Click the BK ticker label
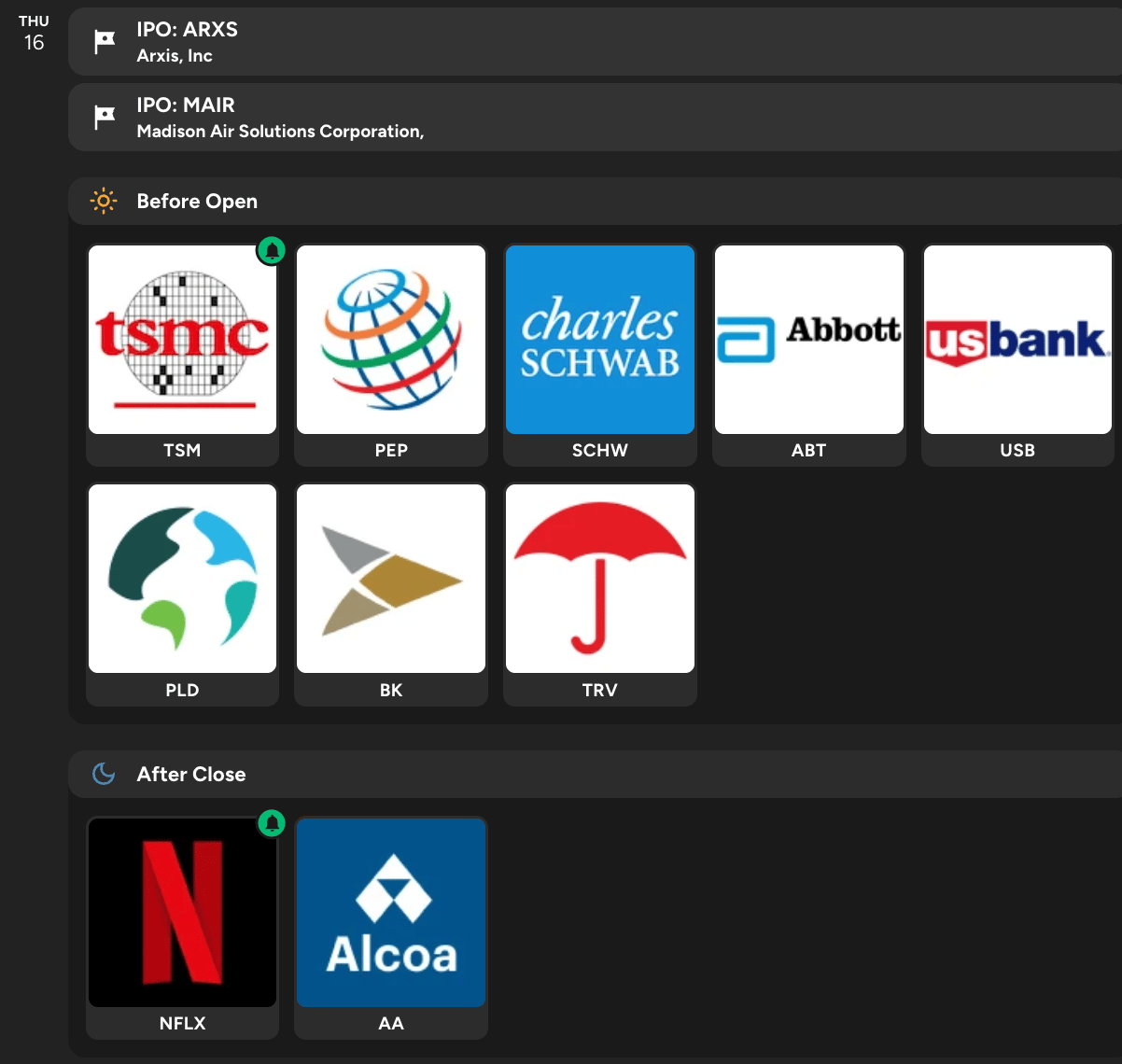1122x1064 pixels. (391, 690)
